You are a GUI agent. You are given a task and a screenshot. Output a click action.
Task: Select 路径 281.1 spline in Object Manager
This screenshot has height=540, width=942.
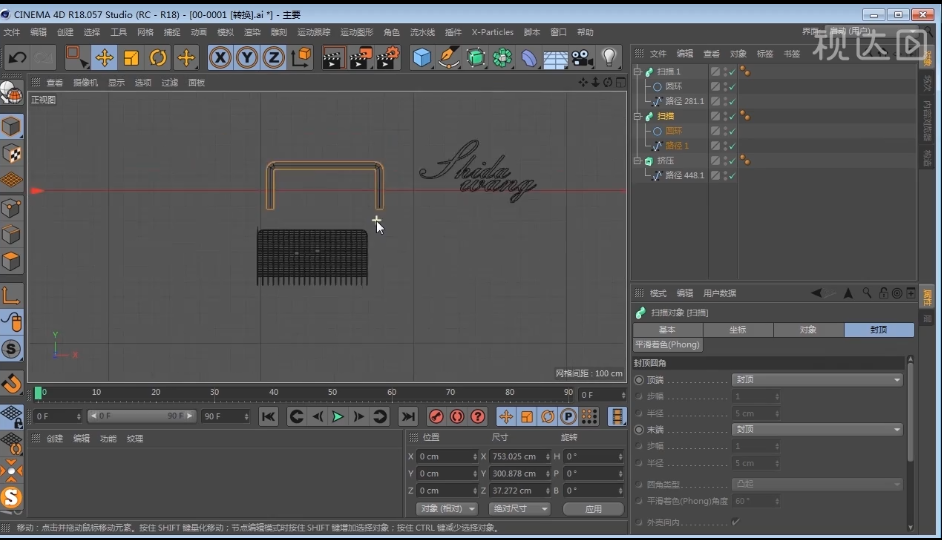[684, 101]
